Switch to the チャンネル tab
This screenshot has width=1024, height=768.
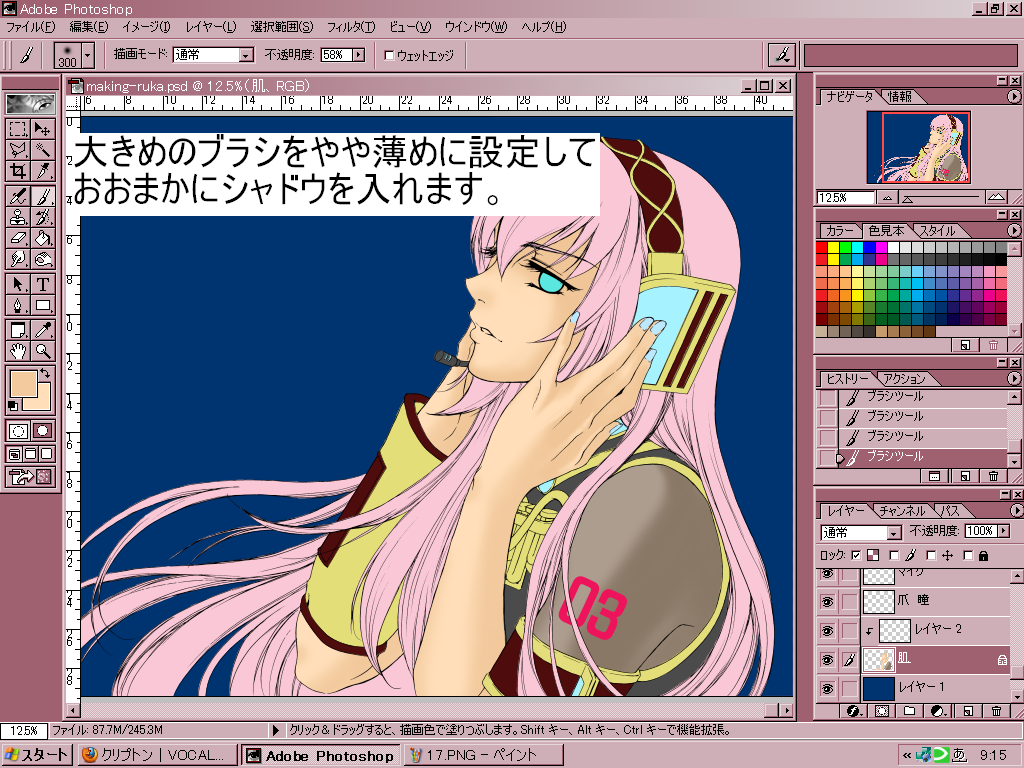coord(902,511)
